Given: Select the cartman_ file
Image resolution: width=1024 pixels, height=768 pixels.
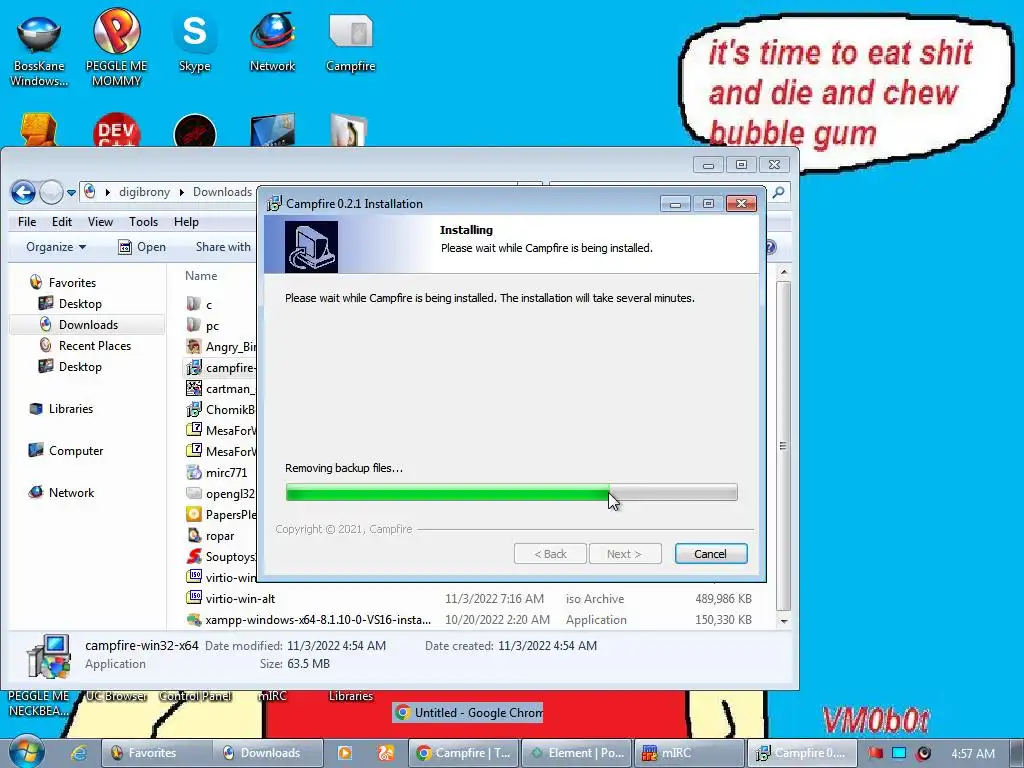Looking at the screenshot, I should (x=221, y=389).
